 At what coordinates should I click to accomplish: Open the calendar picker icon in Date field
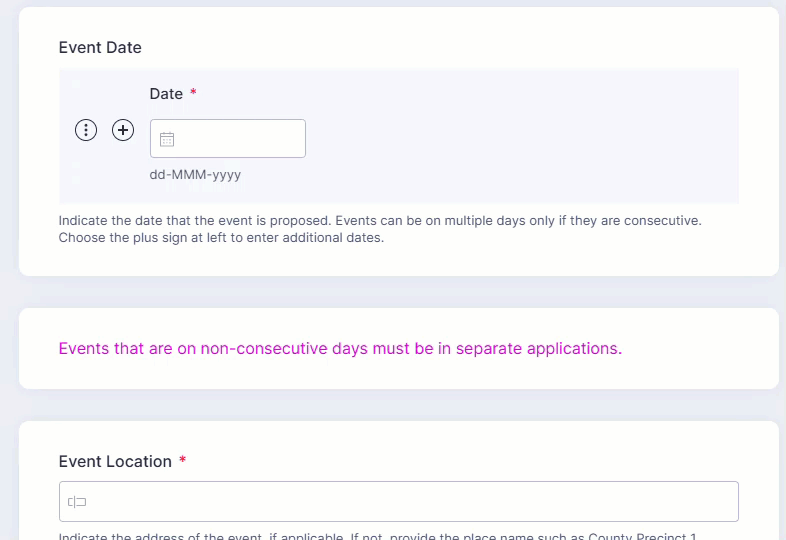pyautogui.click(x=167, y=139)
